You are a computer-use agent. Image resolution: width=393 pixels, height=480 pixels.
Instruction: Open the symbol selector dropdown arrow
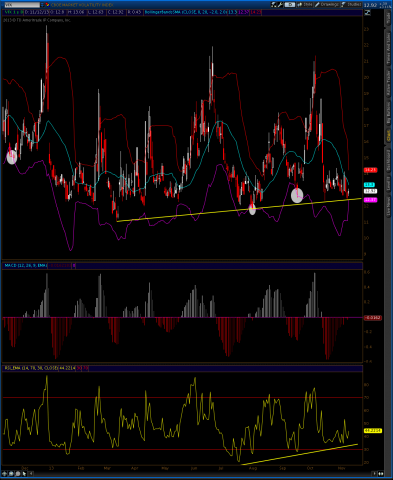(42, 5)
